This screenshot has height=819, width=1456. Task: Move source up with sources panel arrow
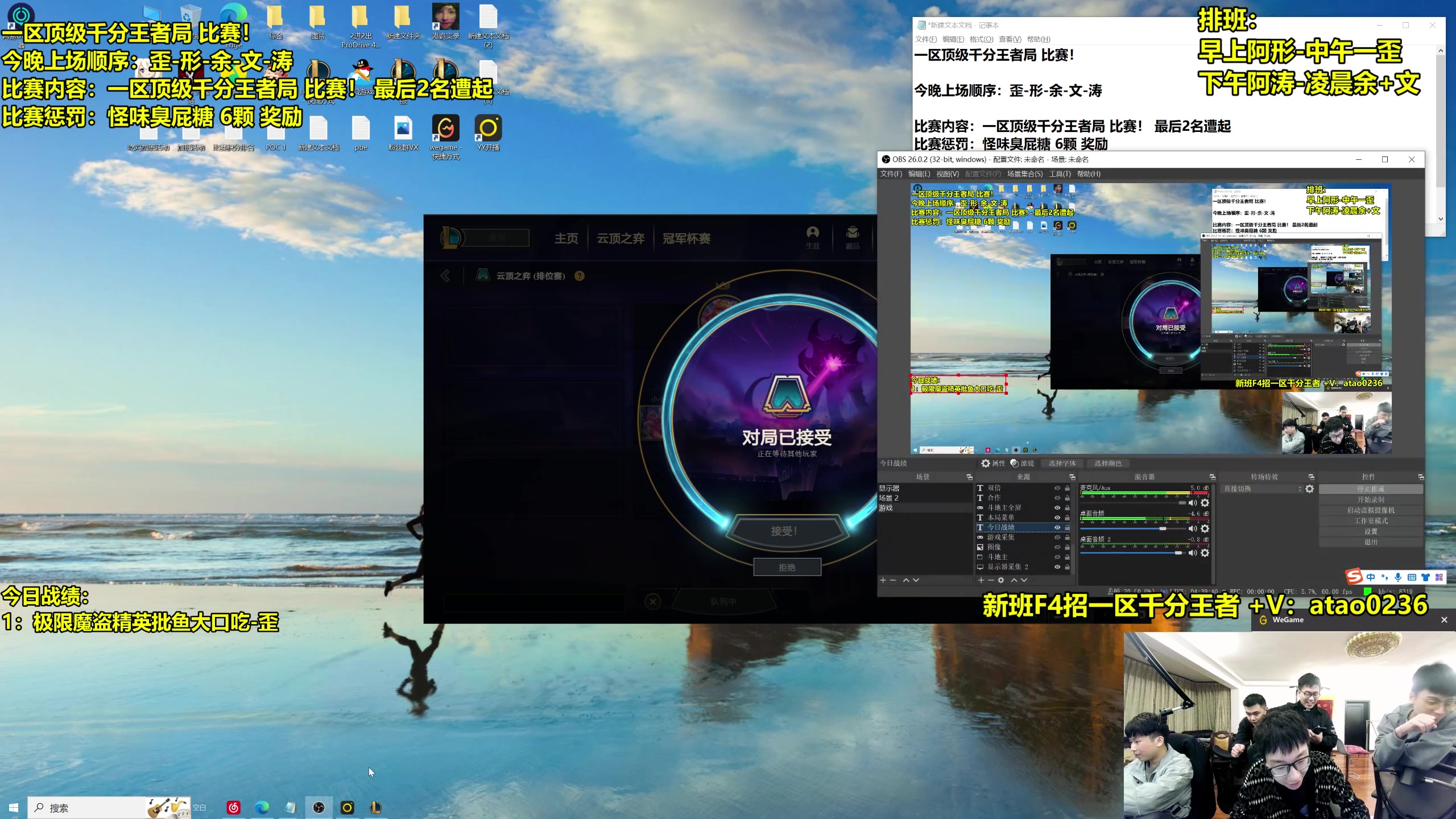pyautogui.click(x=1014, y=580)
